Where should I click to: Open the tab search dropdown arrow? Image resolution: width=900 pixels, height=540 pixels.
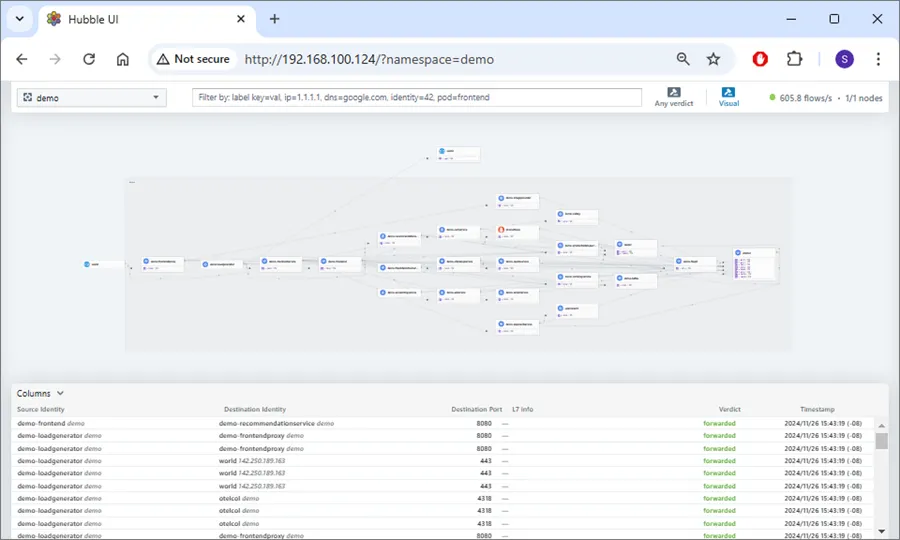tap(20, 19)
